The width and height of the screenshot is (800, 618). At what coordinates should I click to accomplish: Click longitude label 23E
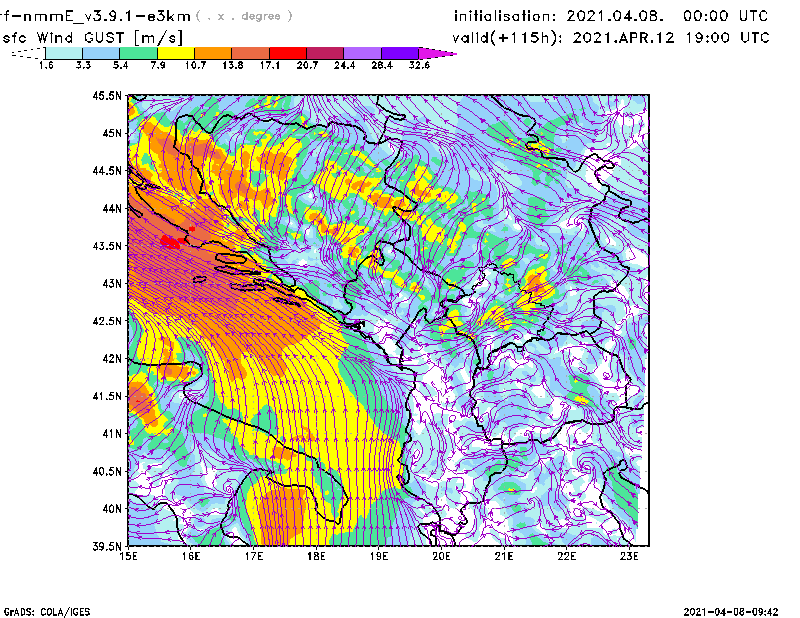tap(629, 556)
